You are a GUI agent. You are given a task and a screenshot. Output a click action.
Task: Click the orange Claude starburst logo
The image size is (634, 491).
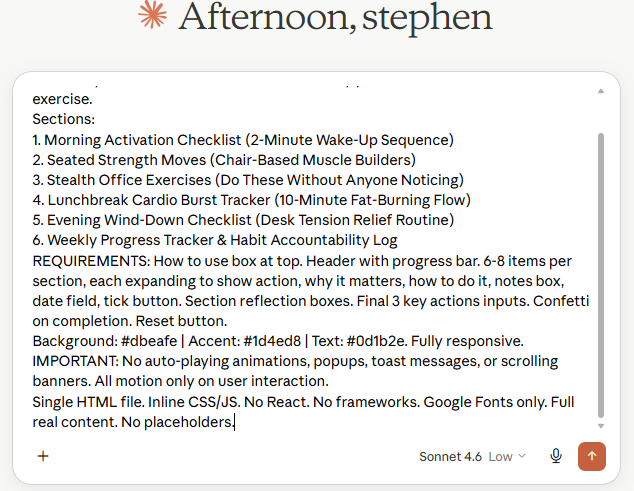(x=152, y=15)
